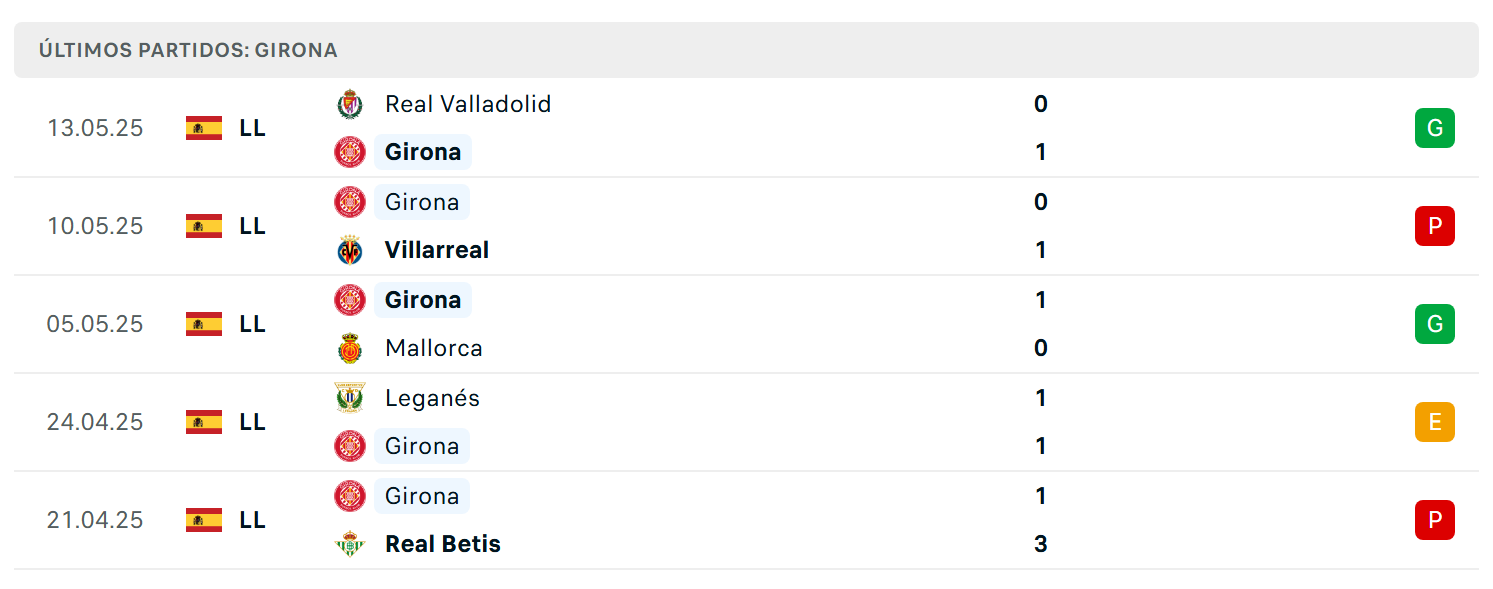The width and height of the screenshot is (1493, 589).
Task: Click the Leganés club crest
Action: (350, 398)
